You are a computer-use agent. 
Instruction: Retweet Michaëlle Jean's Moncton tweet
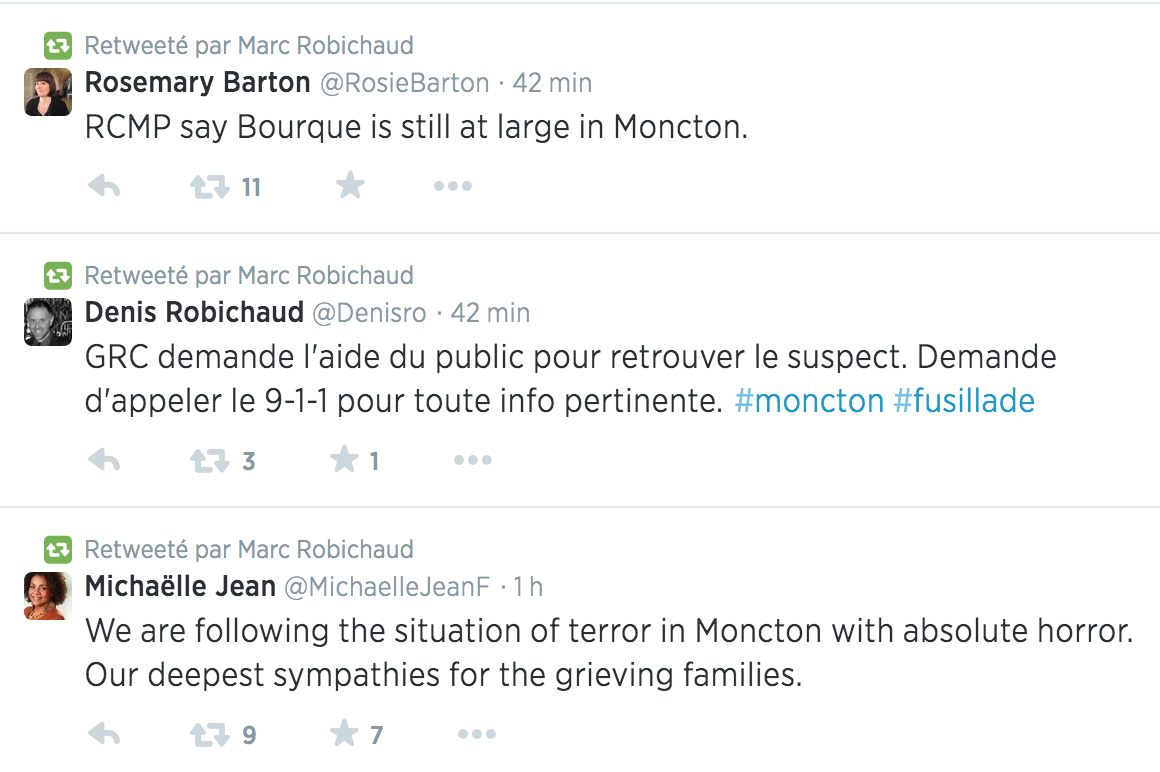(x=209, y=735)
